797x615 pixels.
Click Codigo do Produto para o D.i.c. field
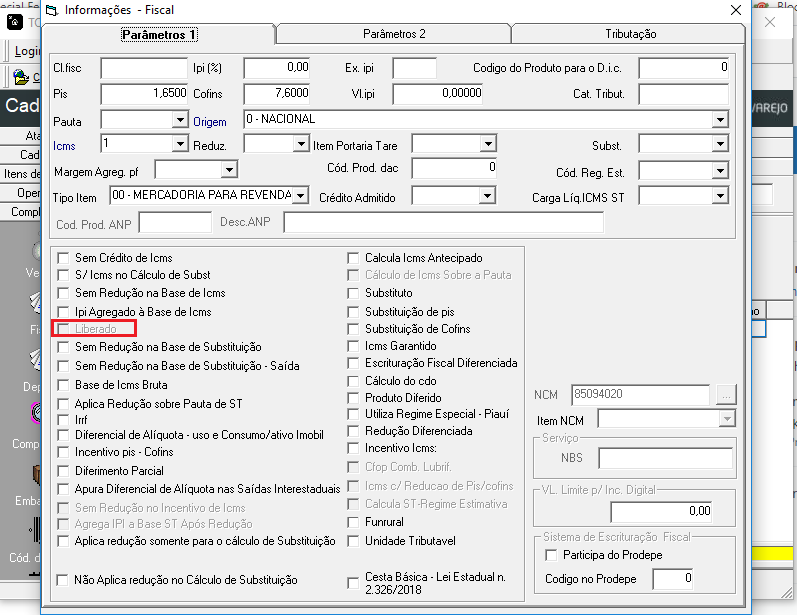point(684,68)
